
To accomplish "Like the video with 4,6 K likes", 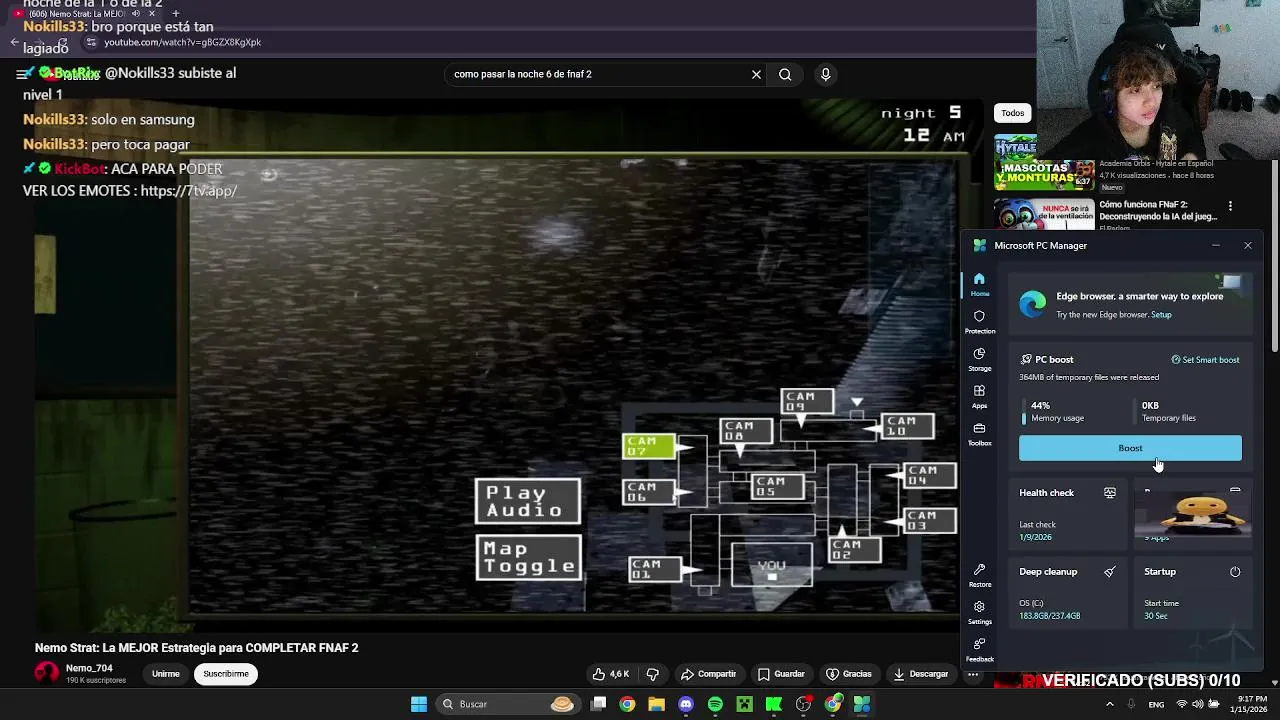I will coord(610,674).
